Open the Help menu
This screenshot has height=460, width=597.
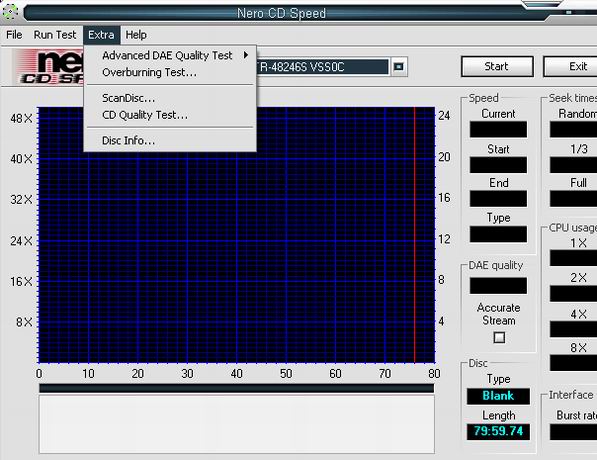[x=136, y=35]
